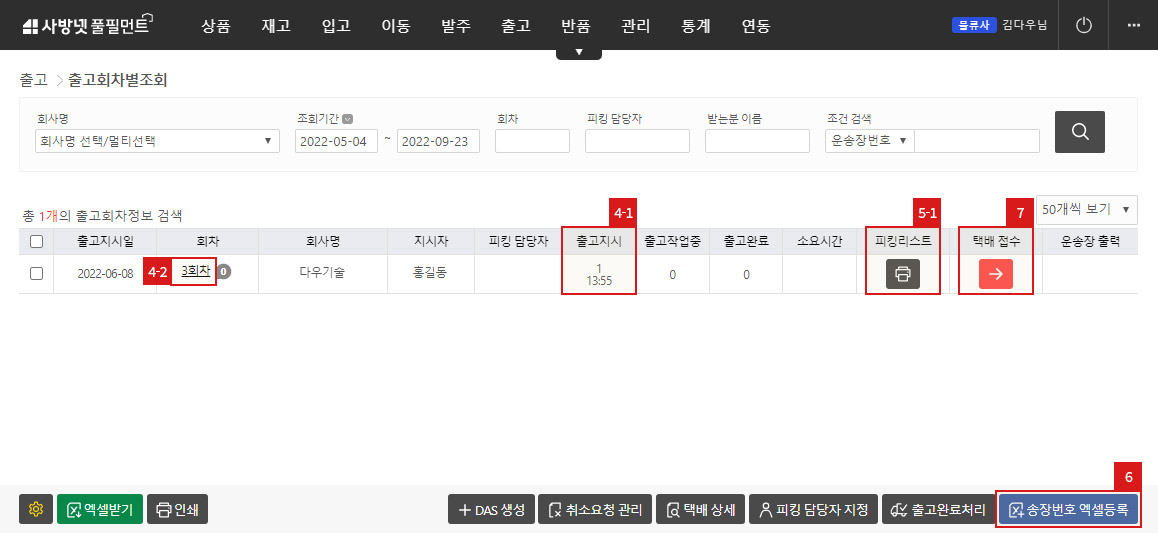Click the magnifier search button
Image resolution: width=1158 pixels, height=533 pixels.
(x=1080, y=132)
